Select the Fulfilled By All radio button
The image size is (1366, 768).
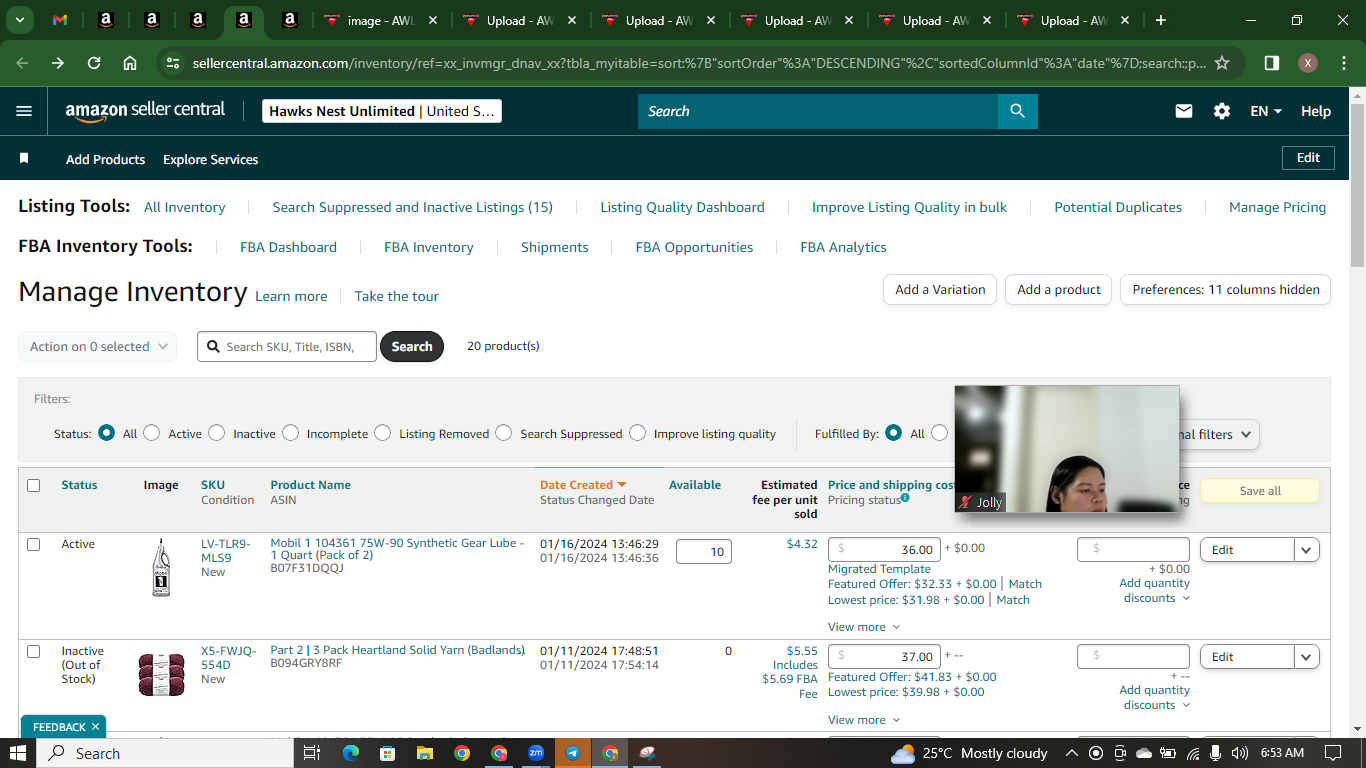coord(894,433)
